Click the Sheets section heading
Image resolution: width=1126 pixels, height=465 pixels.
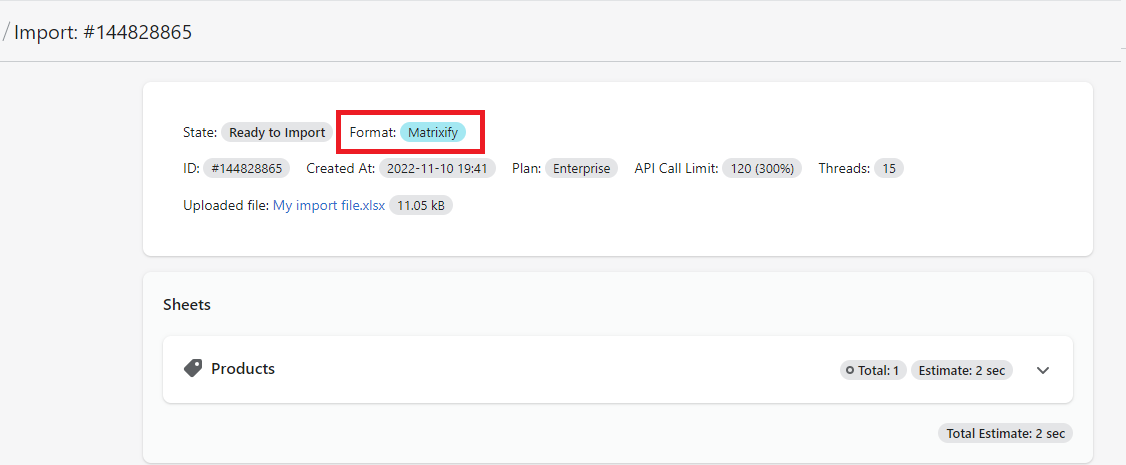pos(187,304)
